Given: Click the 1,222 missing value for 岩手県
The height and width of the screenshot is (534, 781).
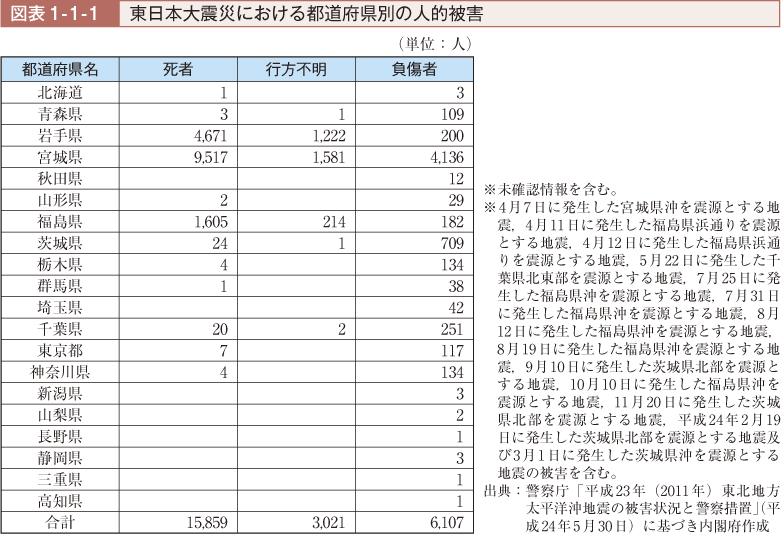Looking at the screenshot, I should click(329, 135).
